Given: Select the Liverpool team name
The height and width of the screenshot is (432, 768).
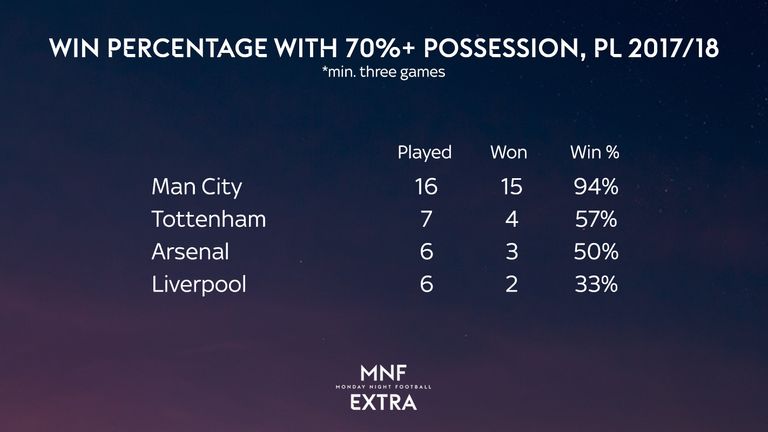Looking at the screenshot, I should point(199,285).
